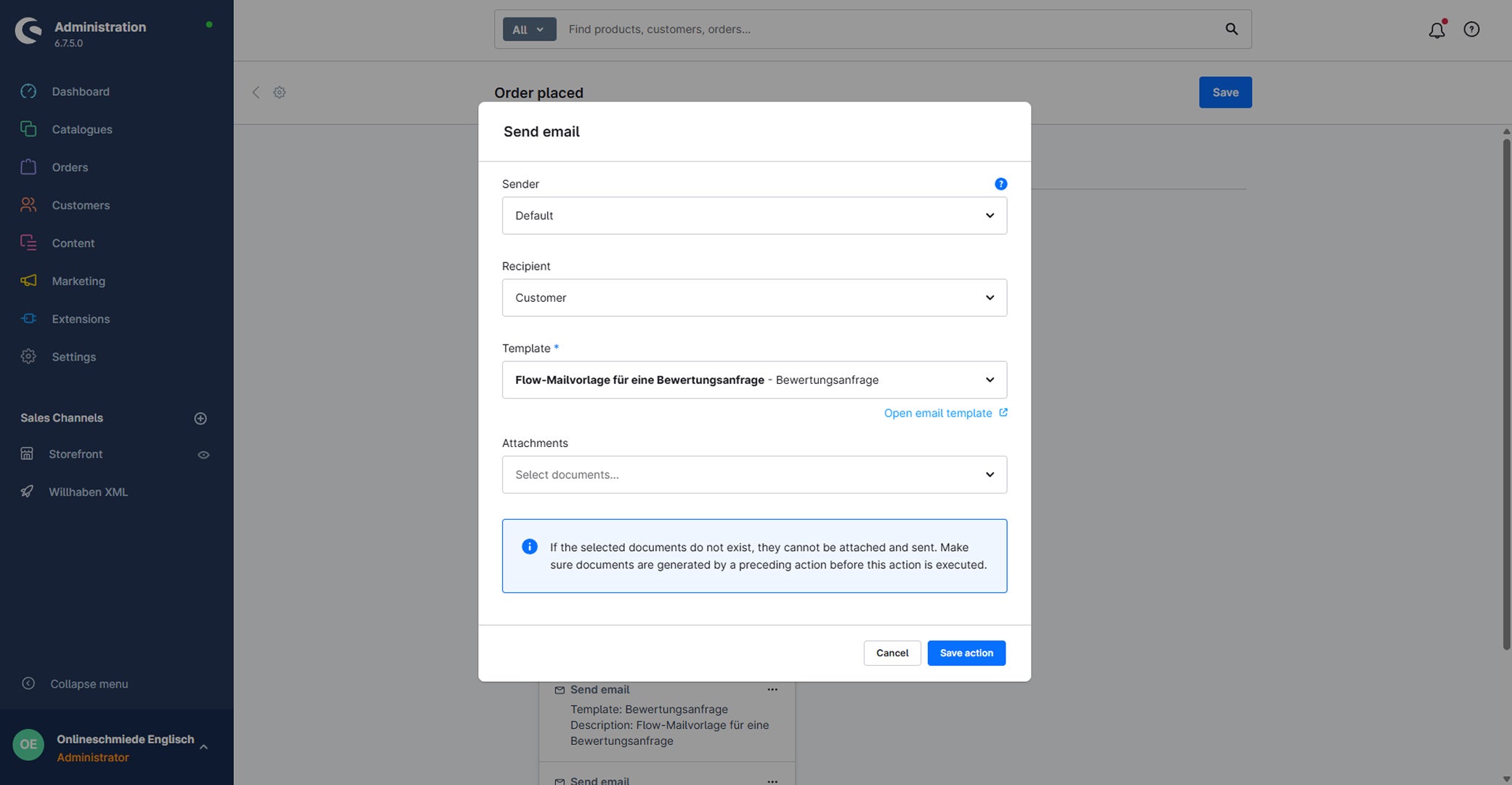1512x785 pixels.
Task: Click the global search input field
Action: 889,29
